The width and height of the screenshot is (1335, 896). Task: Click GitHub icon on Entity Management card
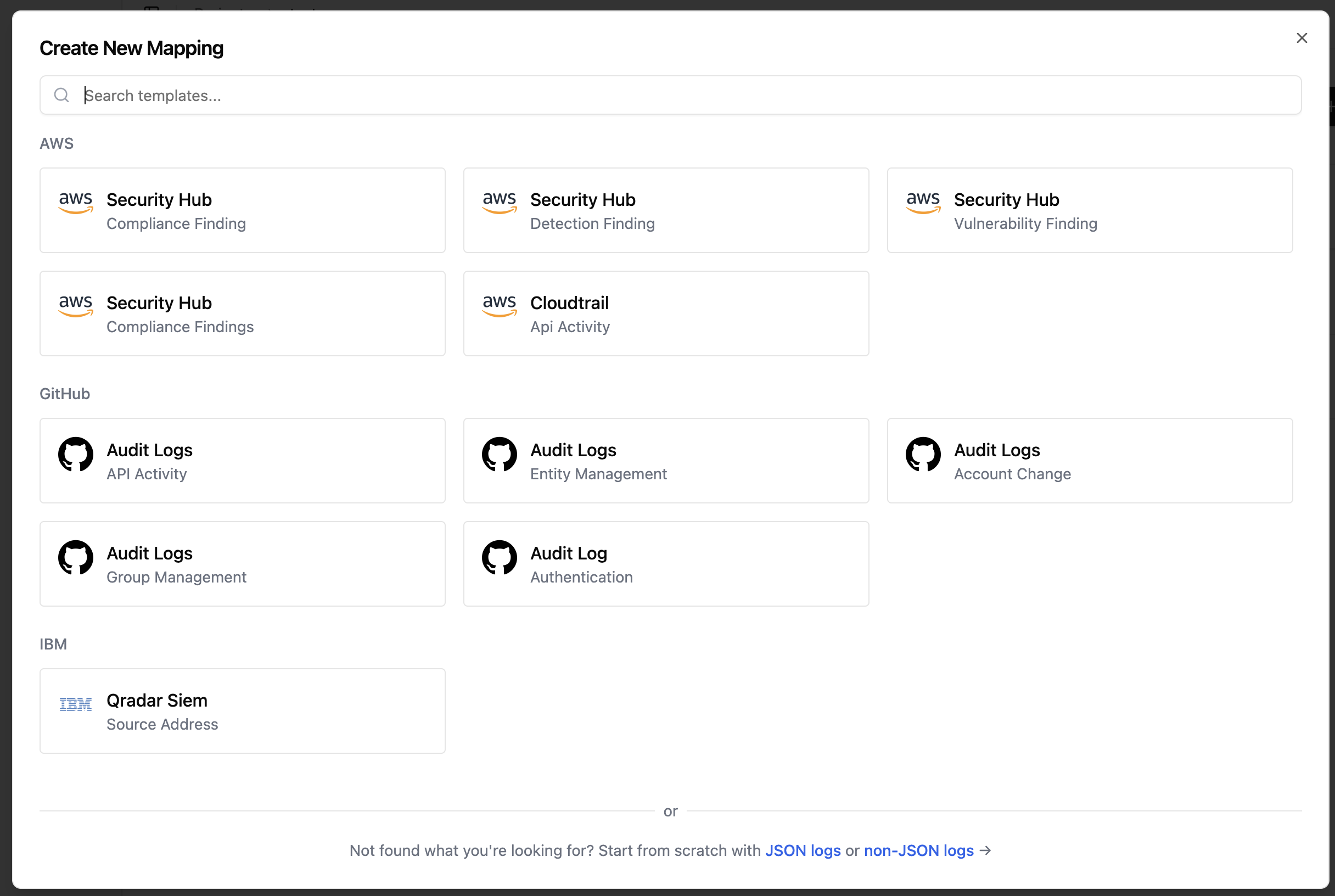tap(500, 454)
